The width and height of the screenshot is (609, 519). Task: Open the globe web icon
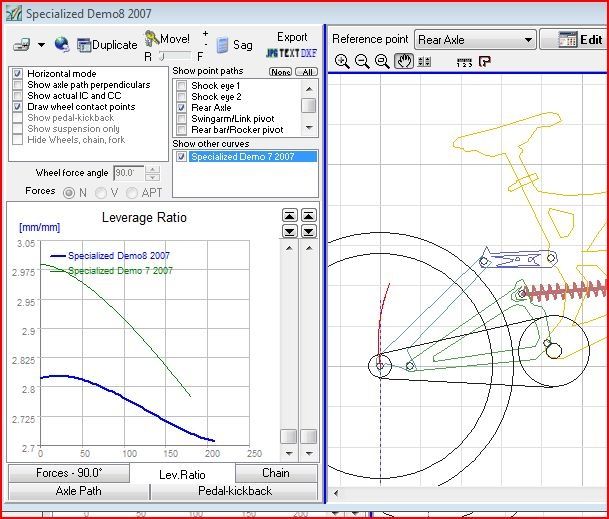coord(62,45)
